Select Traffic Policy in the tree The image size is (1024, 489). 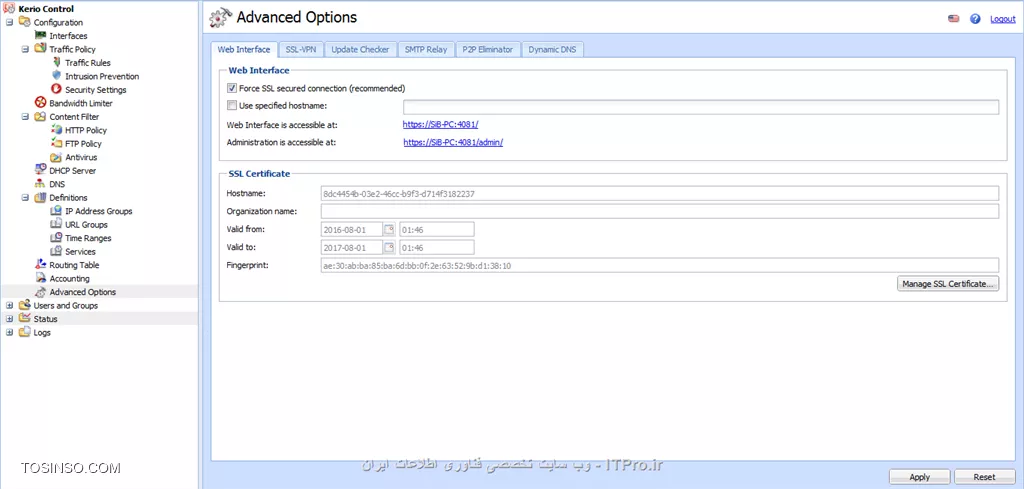click(72, 49)
